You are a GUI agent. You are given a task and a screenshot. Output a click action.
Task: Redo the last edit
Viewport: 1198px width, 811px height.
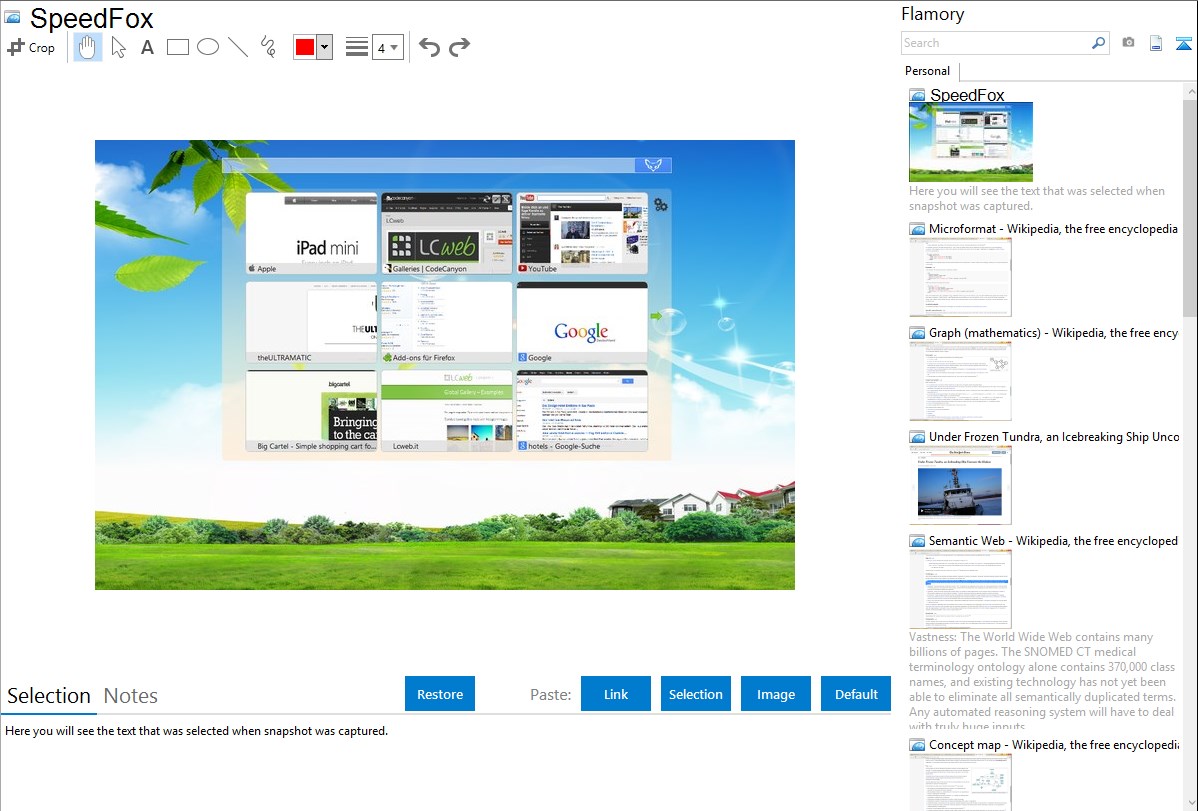(x=459, y=47)
